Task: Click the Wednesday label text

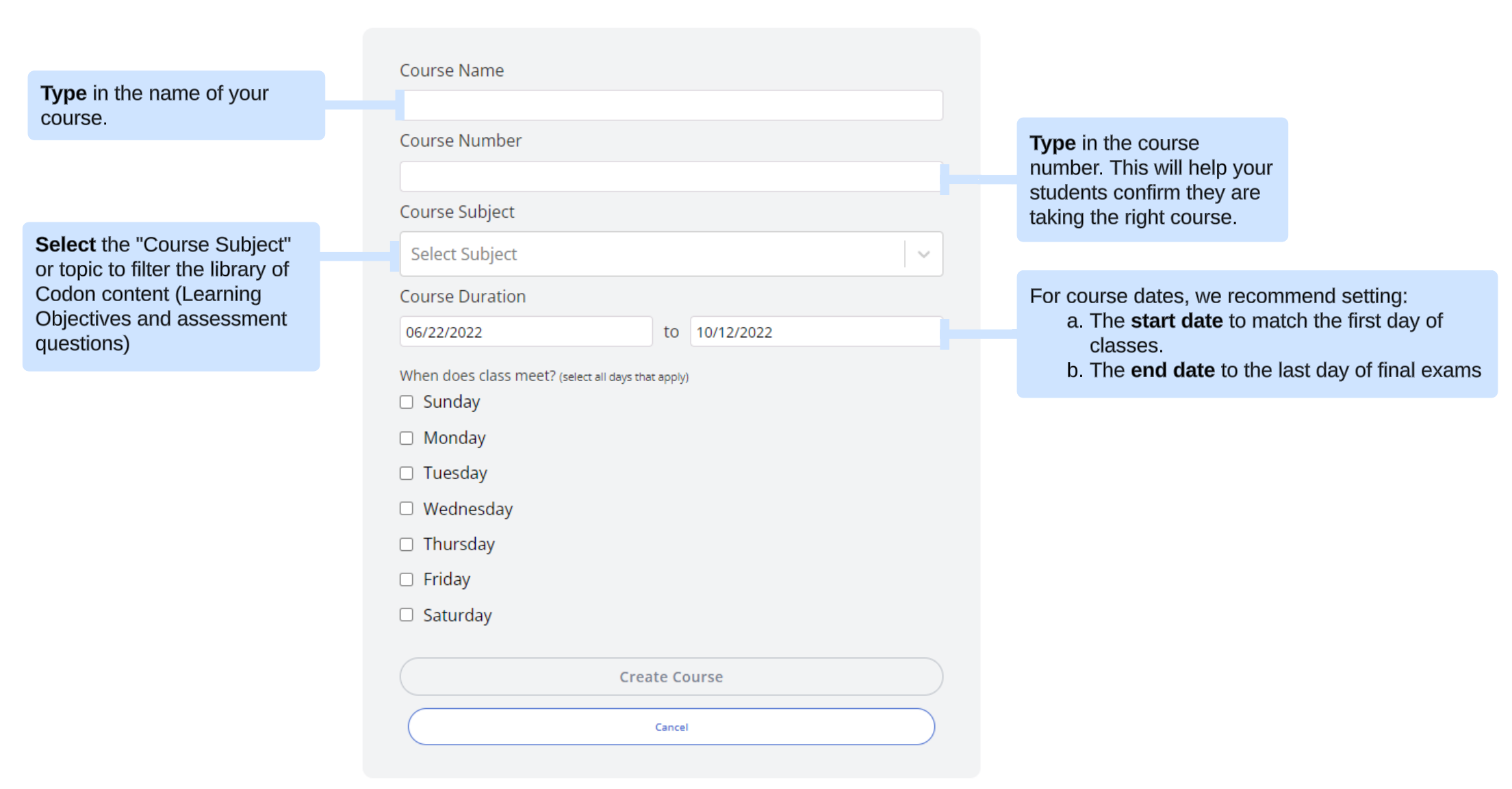Action: click(x=467, y=509)
